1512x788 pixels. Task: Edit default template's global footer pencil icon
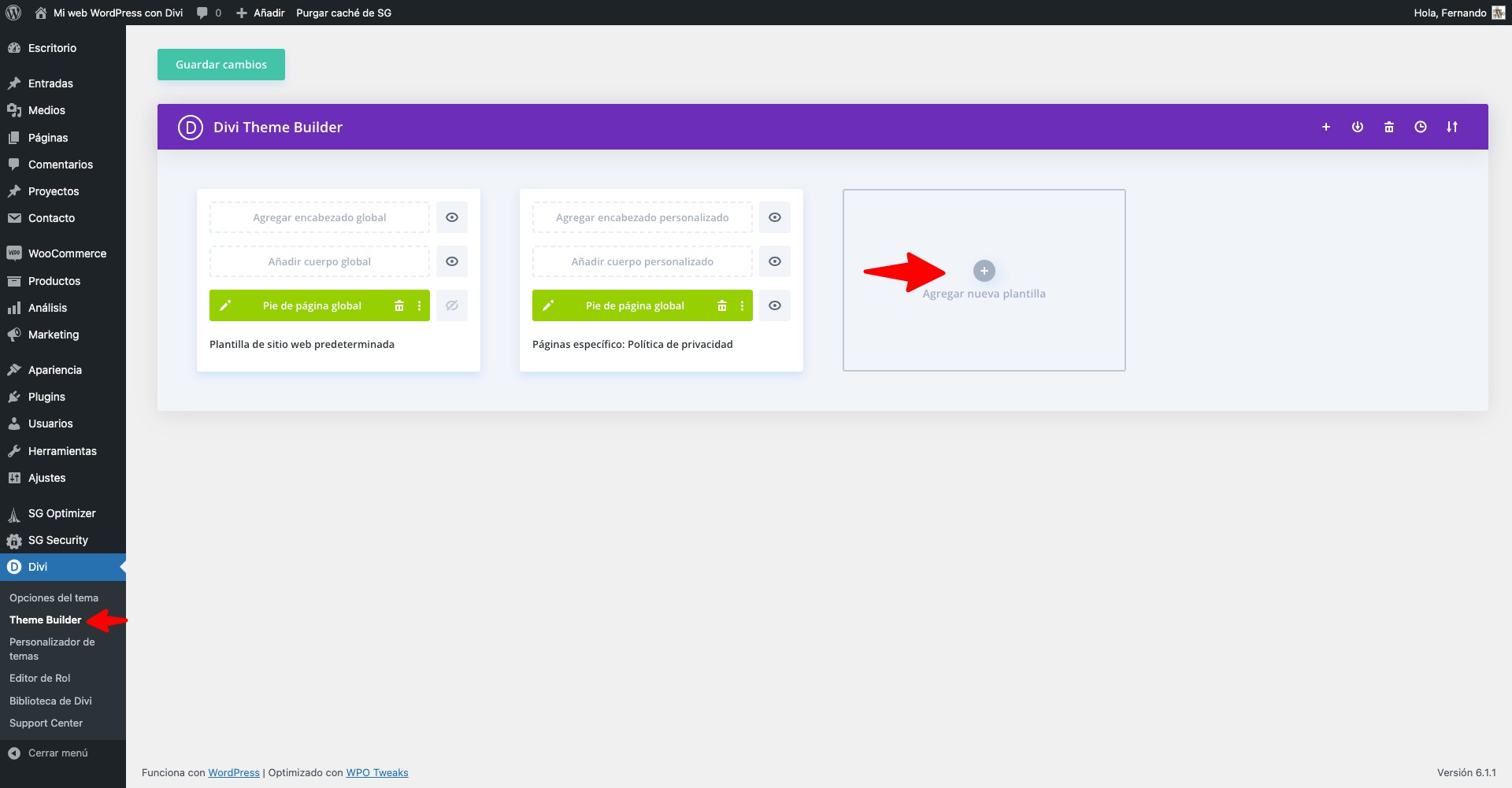click(225, 305)
